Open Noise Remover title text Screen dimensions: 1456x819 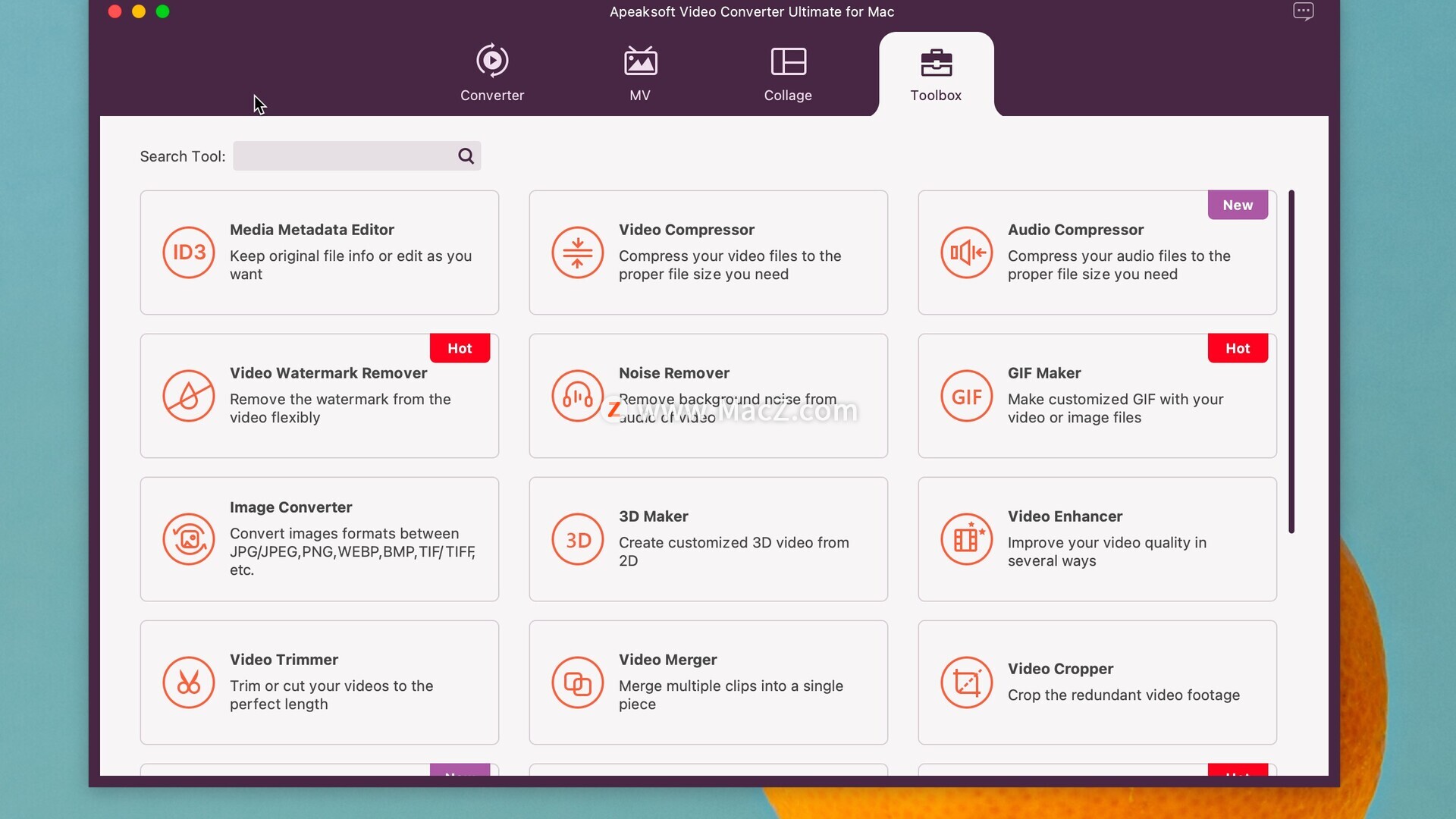tap(674, 373)
